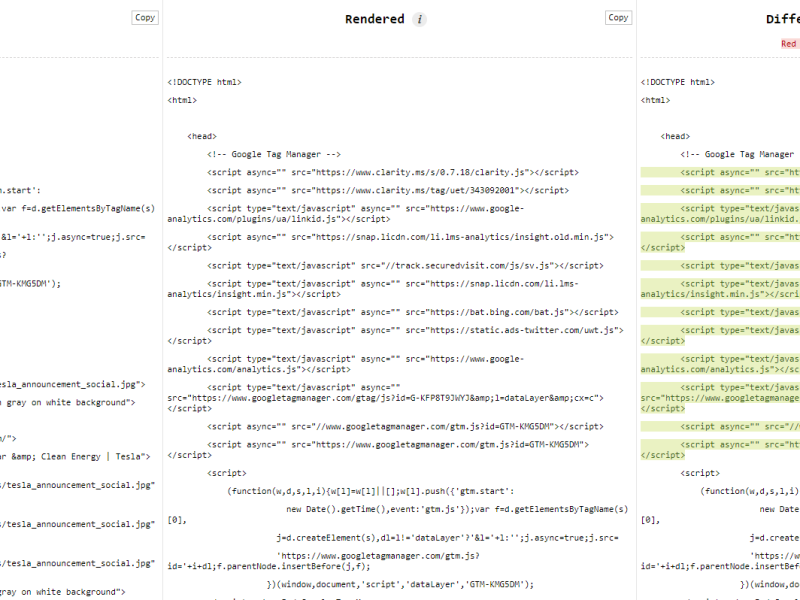The image size is (800, 600).
Task: Click the Rendered panel heading
Action: tap(374, 19)
